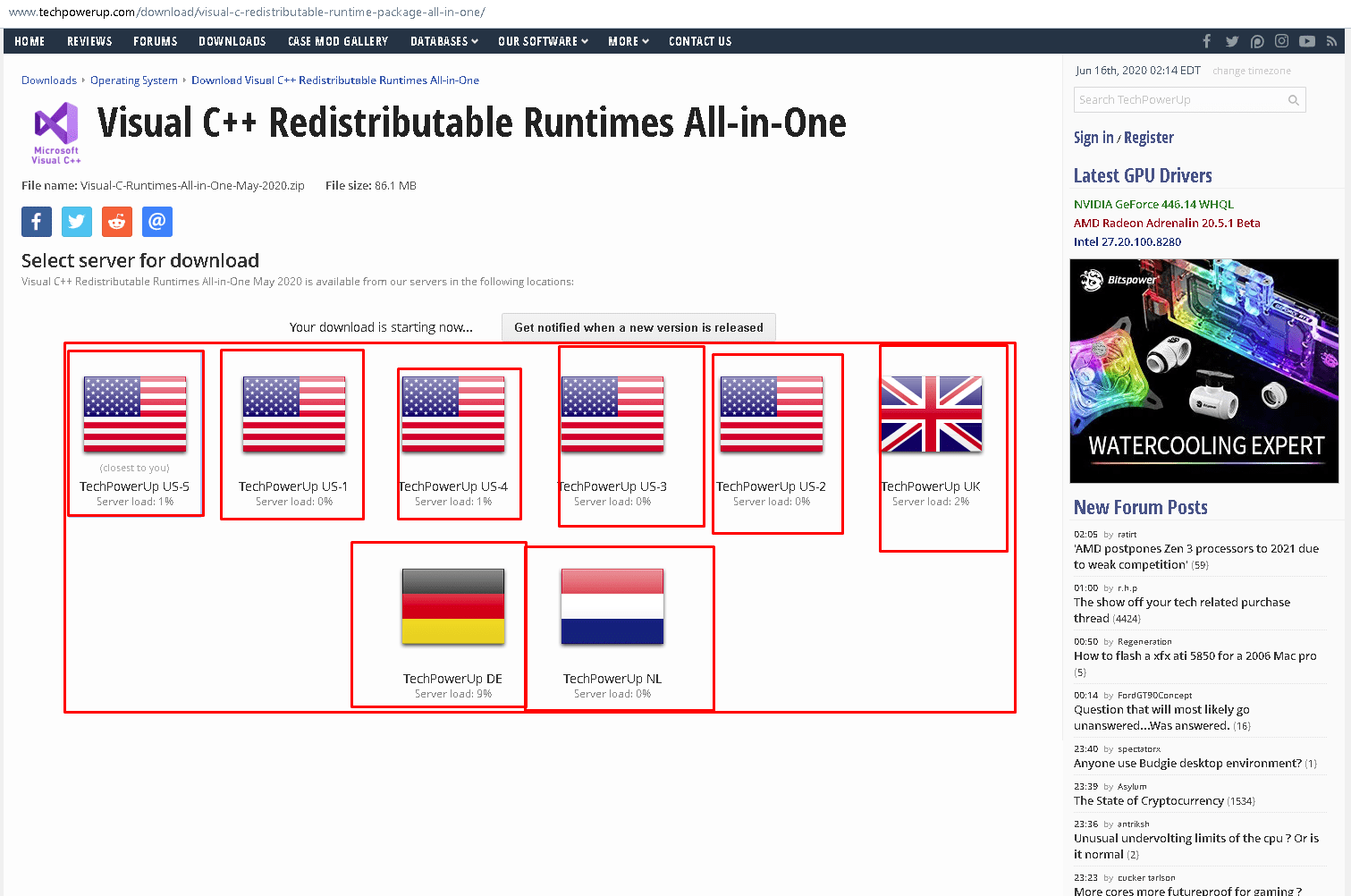1351x896 pixels.
Task: Open AMD postpones Zen 3 forum post
Action: 1196,556
